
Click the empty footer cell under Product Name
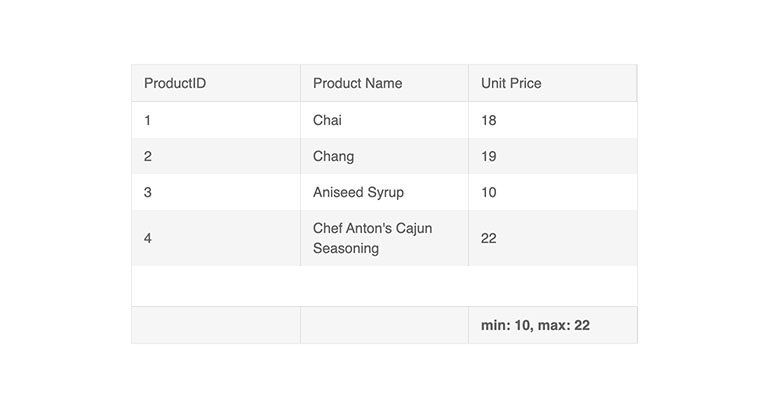coord(385,325)
